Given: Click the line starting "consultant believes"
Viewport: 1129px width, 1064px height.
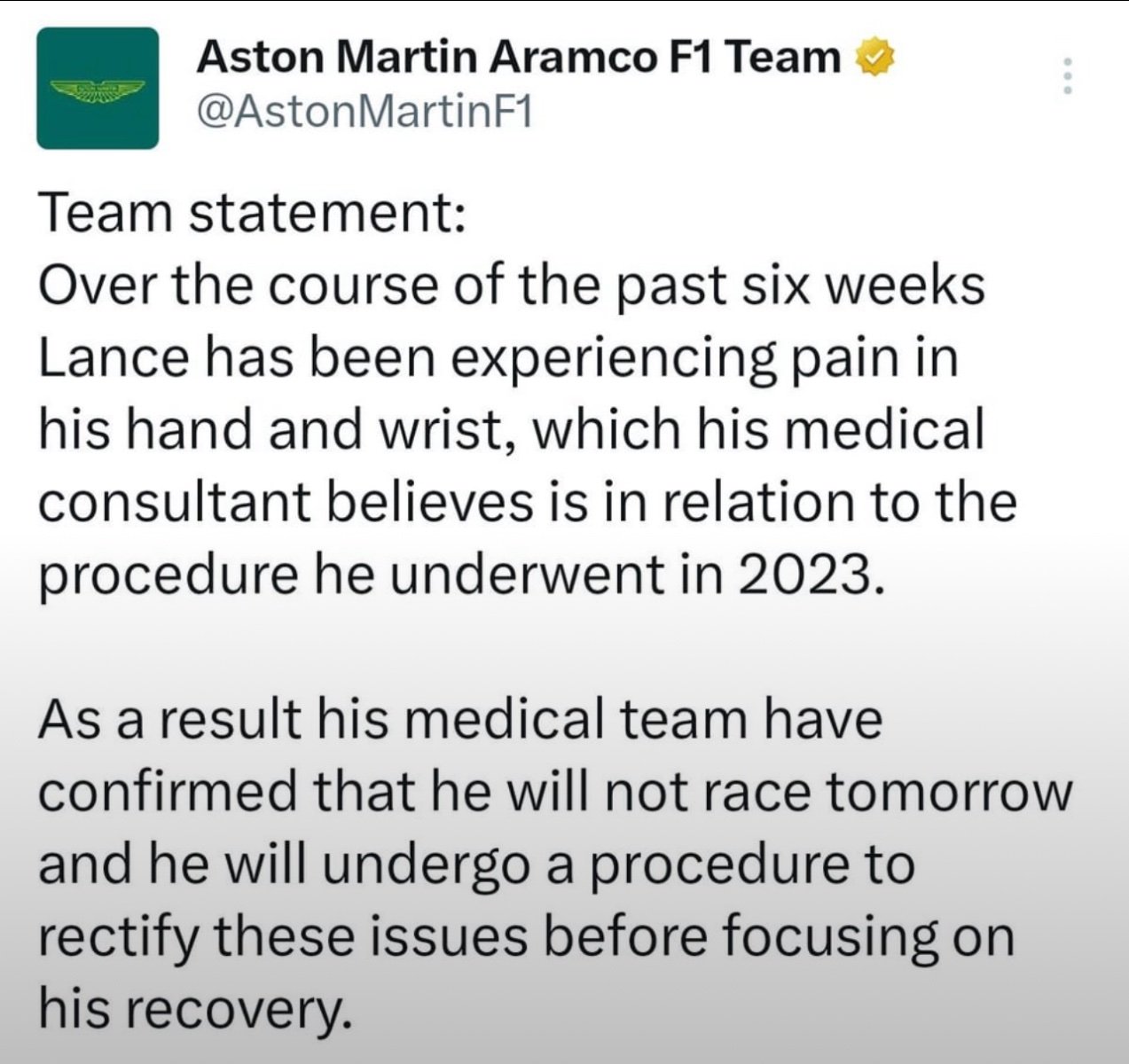Looking at the screenshot, I should [527, 503].
